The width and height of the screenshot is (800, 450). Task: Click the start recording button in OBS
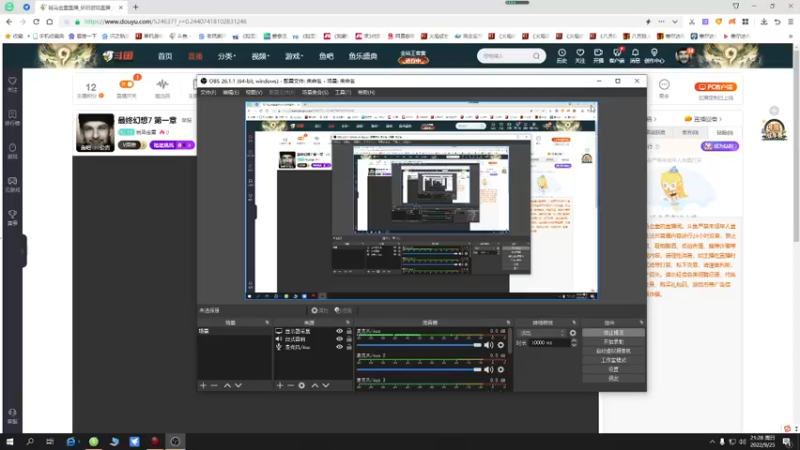(x=613, y=342)
